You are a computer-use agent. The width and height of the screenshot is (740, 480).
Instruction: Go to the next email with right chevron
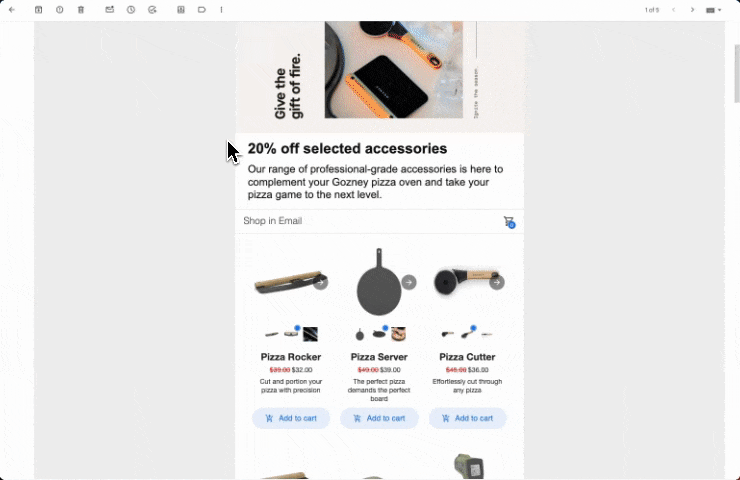coord(692,10)
